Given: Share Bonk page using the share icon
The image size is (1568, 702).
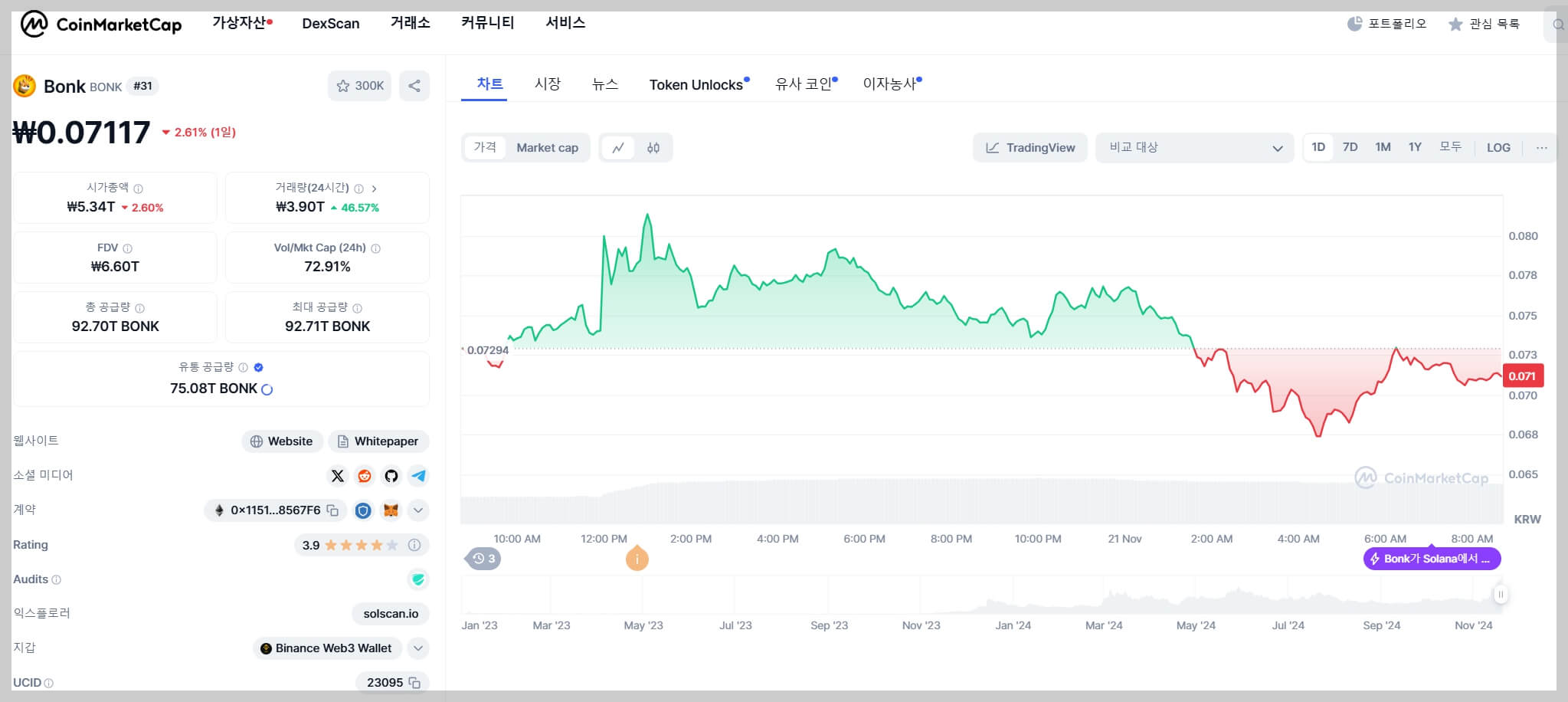Looking at the screenshot, I should coord(414,86).
